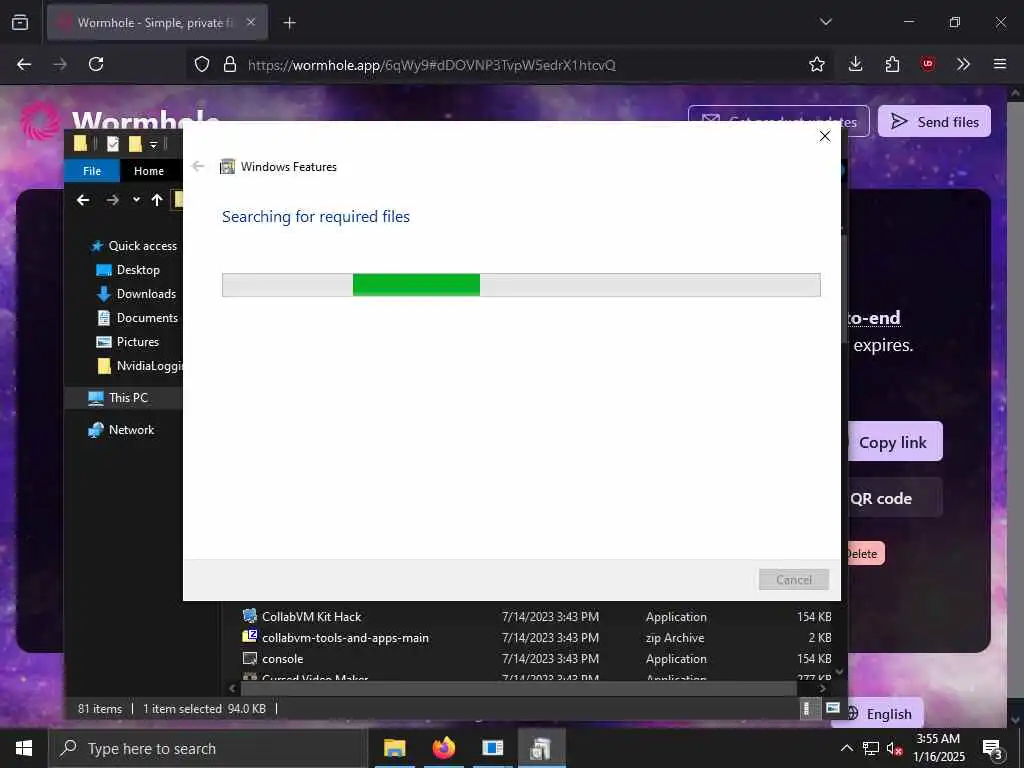Screen dimensions: 1024x768
Task: Switch Explorer to large icons view
Action: coord(833,709)
